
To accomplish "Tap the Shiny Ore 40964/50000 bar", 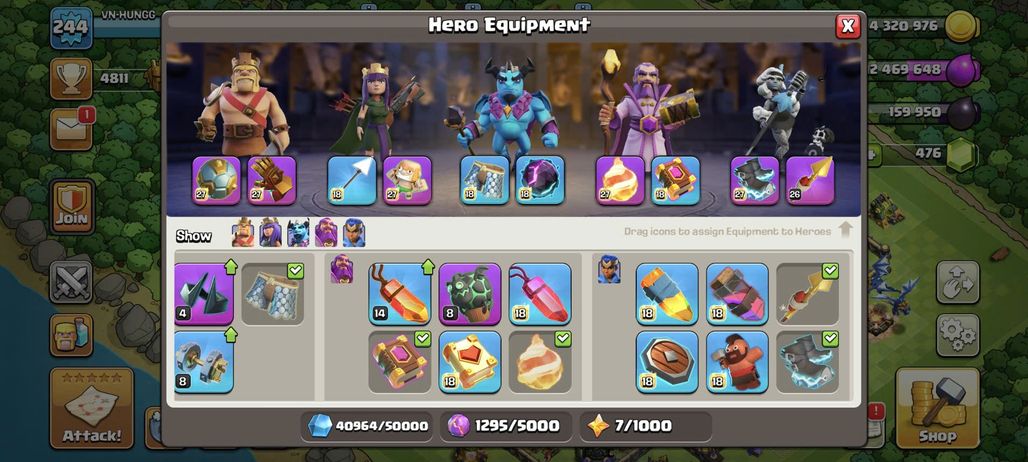I will pos(368,426).
